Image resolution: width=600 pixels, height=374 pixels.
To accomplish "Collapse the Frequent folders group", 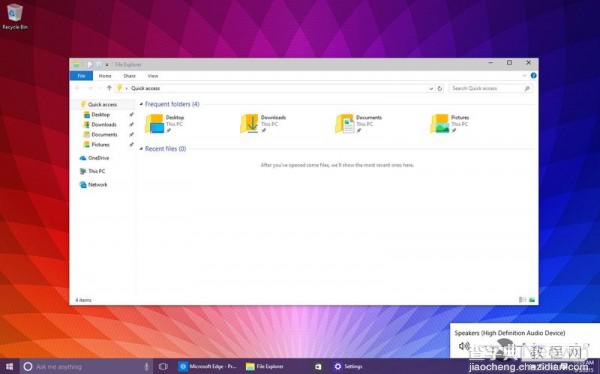I will (x=141, y=105).
